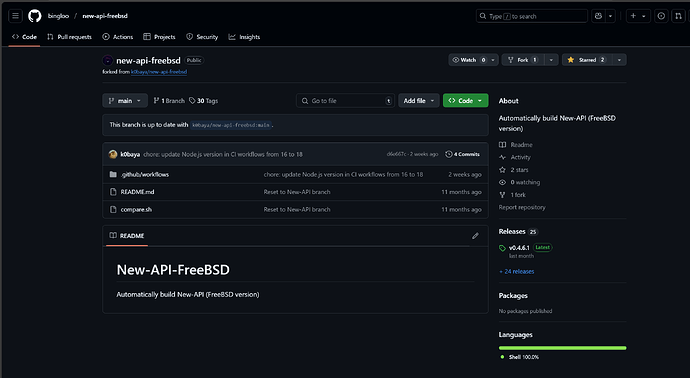690x378 pixels.
Task: Click the green Shell language bar
Action: pyautogui.click(x=562, y=348)
